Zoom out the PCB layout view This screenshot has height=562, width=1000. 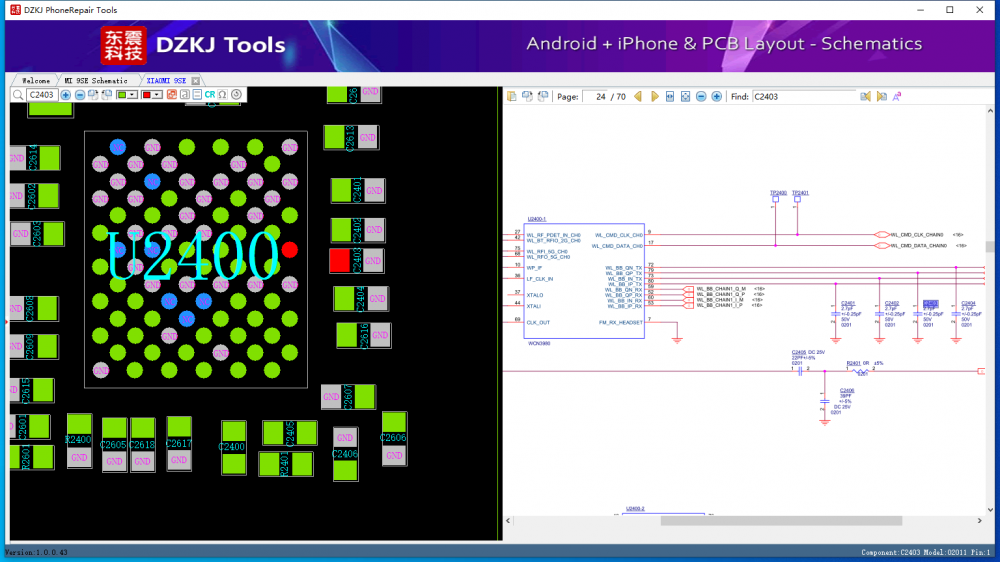[80, 95]
